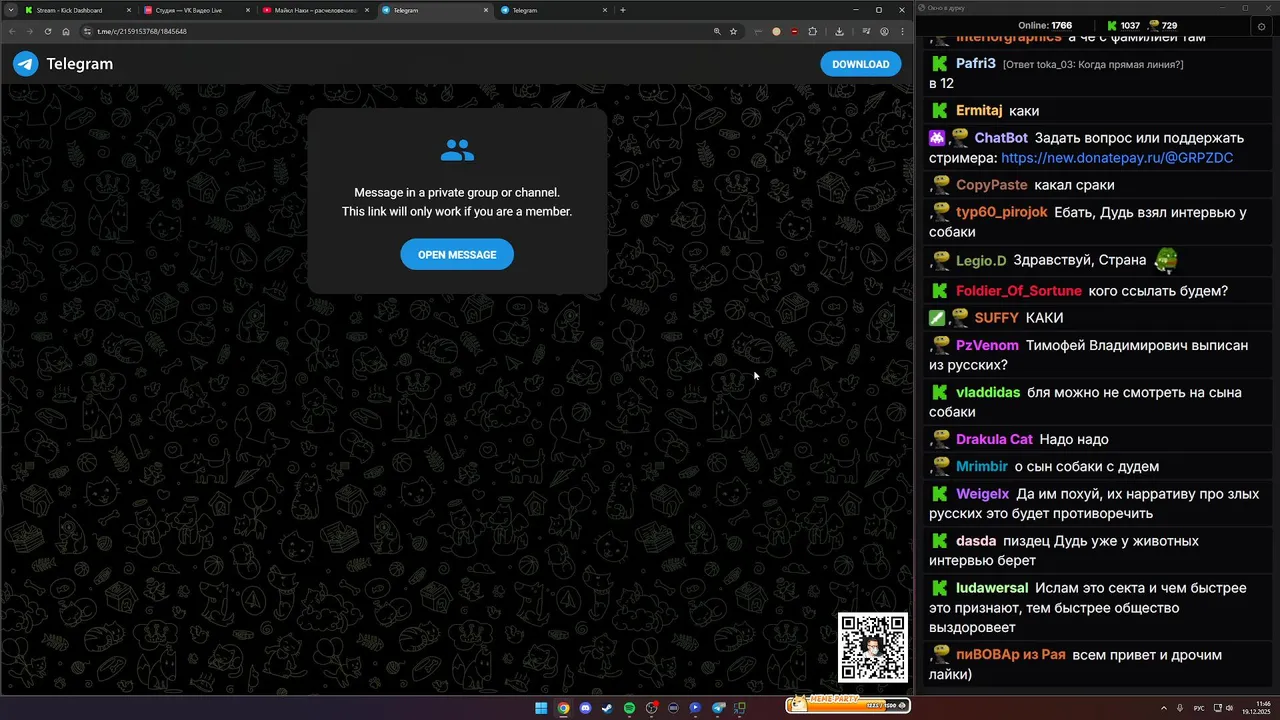Click the microphone icon in system tray
Viewport: 1280px width, 720px height.
coord(1181,708)
